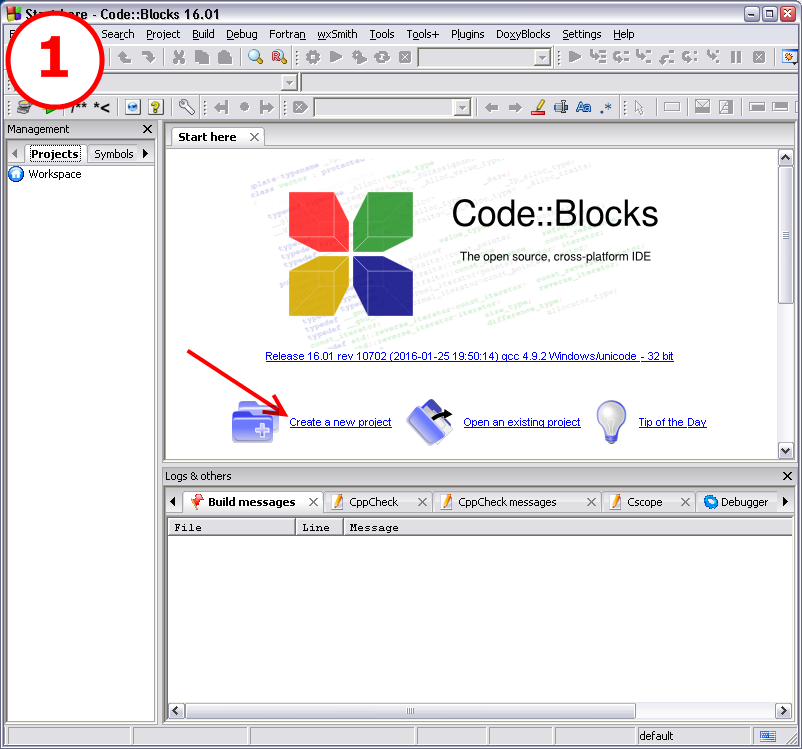Viewport: 802px width, 749px height.
Task: Click the DoxyBlocks line comment *< icon
Action: [x=101, y=107]
